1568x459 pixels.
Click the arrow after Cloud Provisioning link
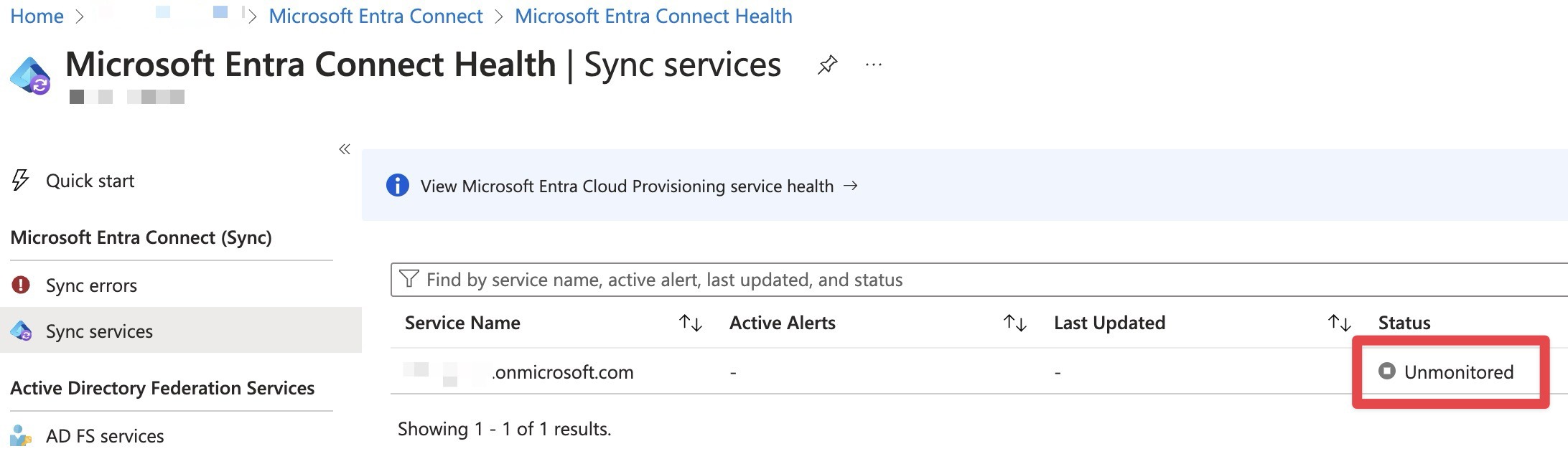(851, 186)
